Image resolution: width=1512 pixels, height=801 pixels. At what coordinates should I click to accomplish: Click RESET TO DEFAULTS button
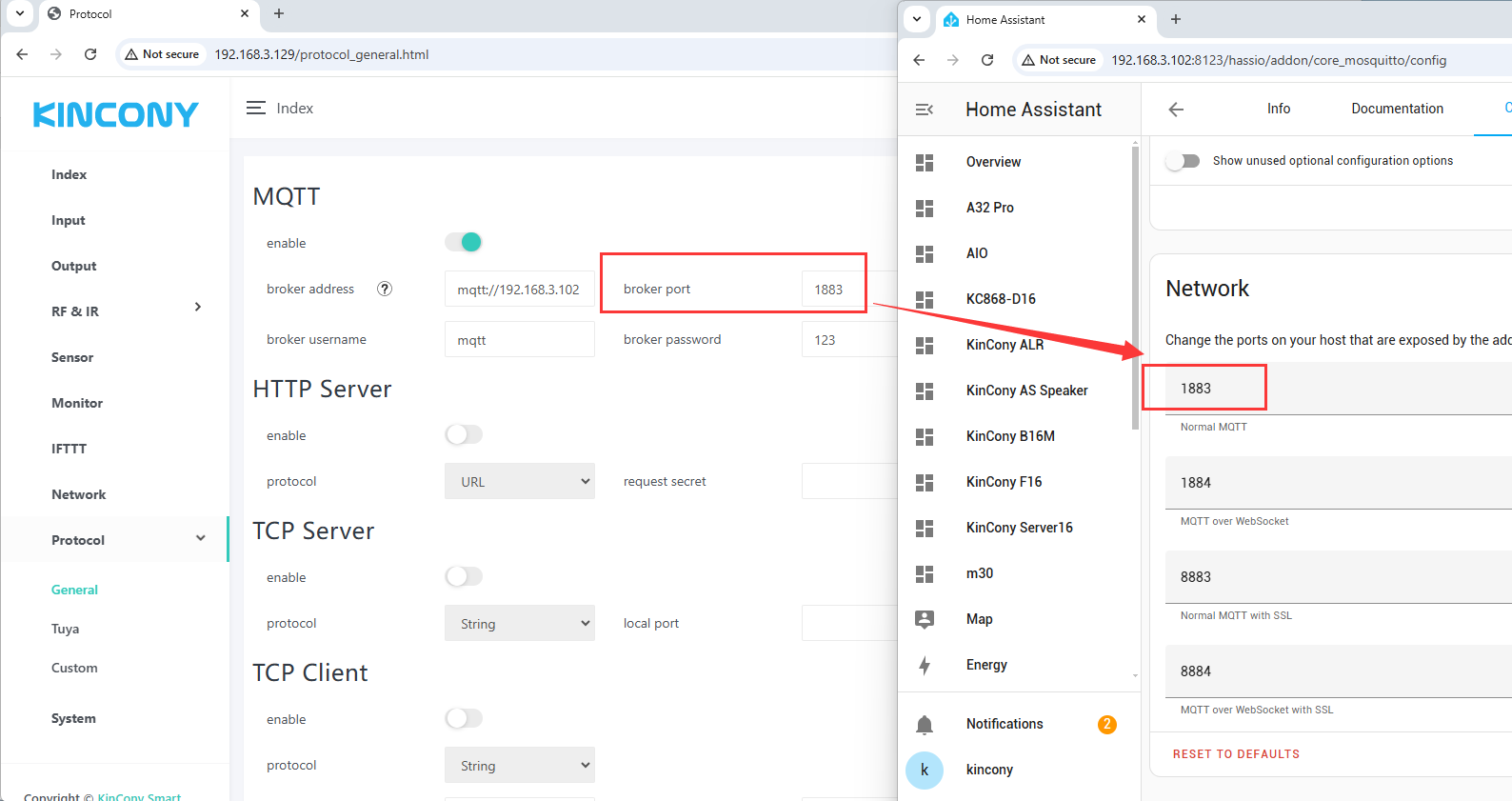tap(1236, 753)
